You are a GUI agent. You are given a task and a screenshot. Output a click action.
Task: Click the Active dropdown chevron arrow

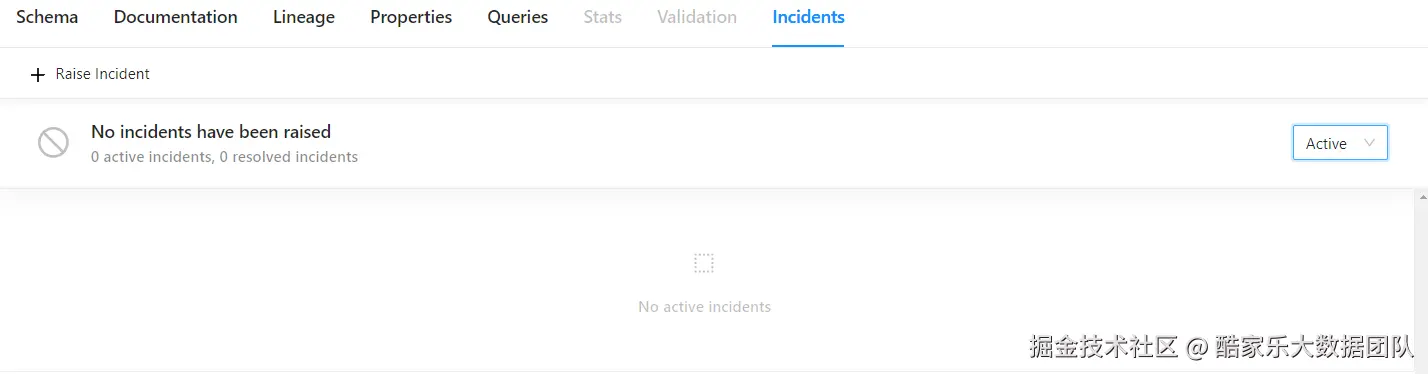1369,143
